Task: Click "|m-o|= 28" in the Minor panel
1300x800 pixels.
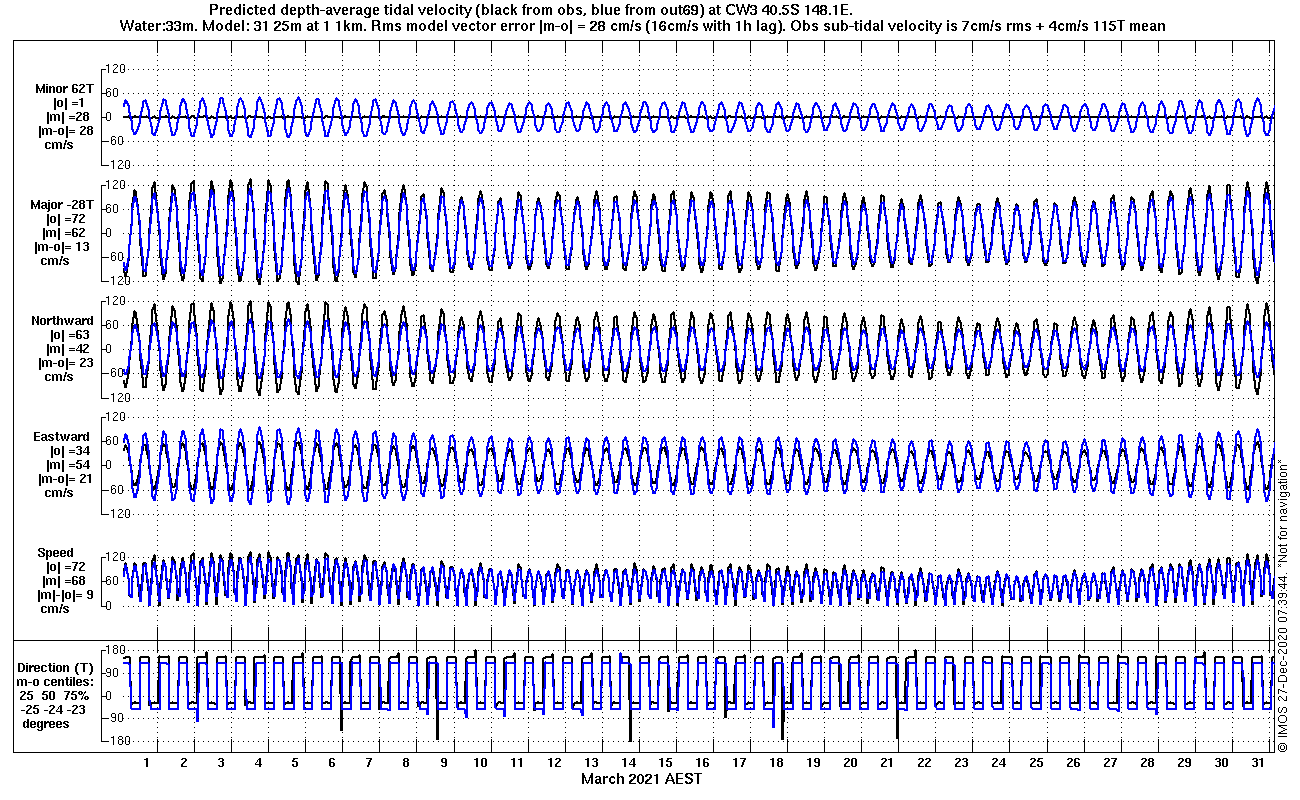Action: click(x=65, y=131)
